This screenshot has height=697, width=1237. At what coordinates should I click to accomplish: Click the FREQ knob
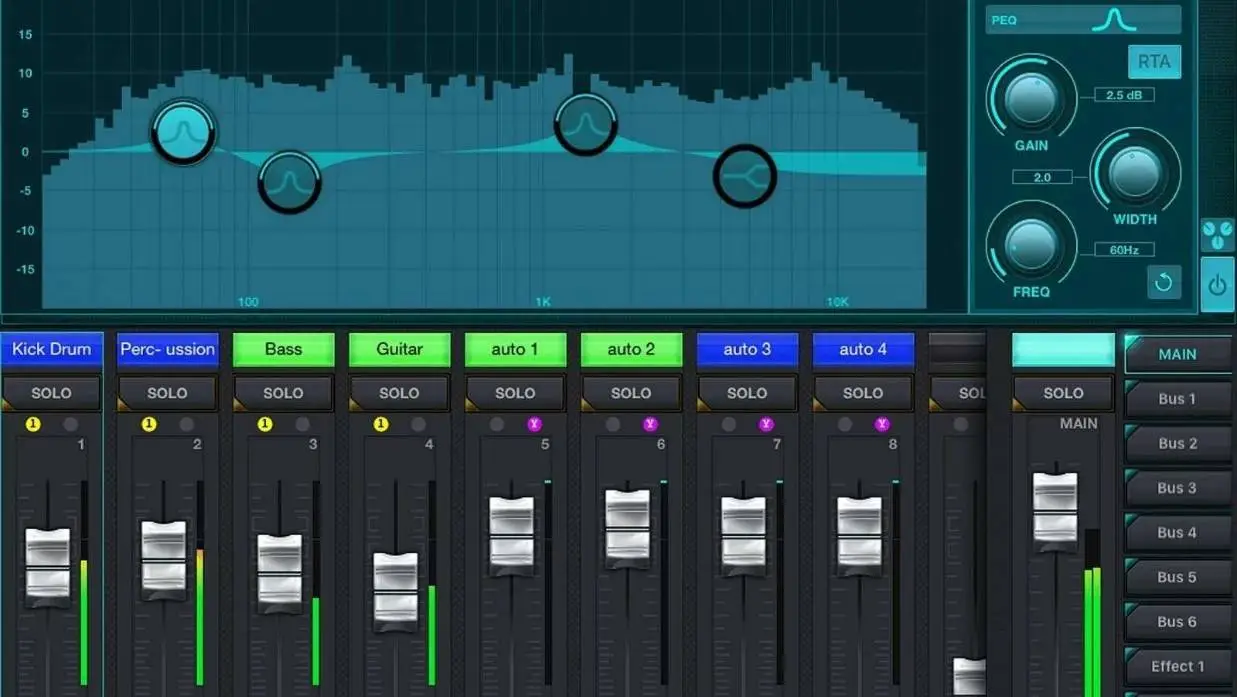pos(1031,245)
